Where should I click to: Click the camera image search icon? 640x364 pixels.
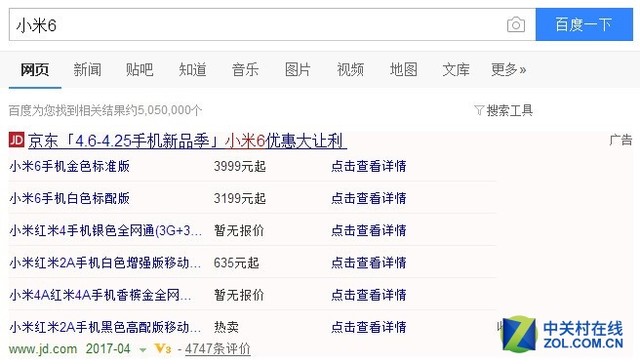coord(516,25)
